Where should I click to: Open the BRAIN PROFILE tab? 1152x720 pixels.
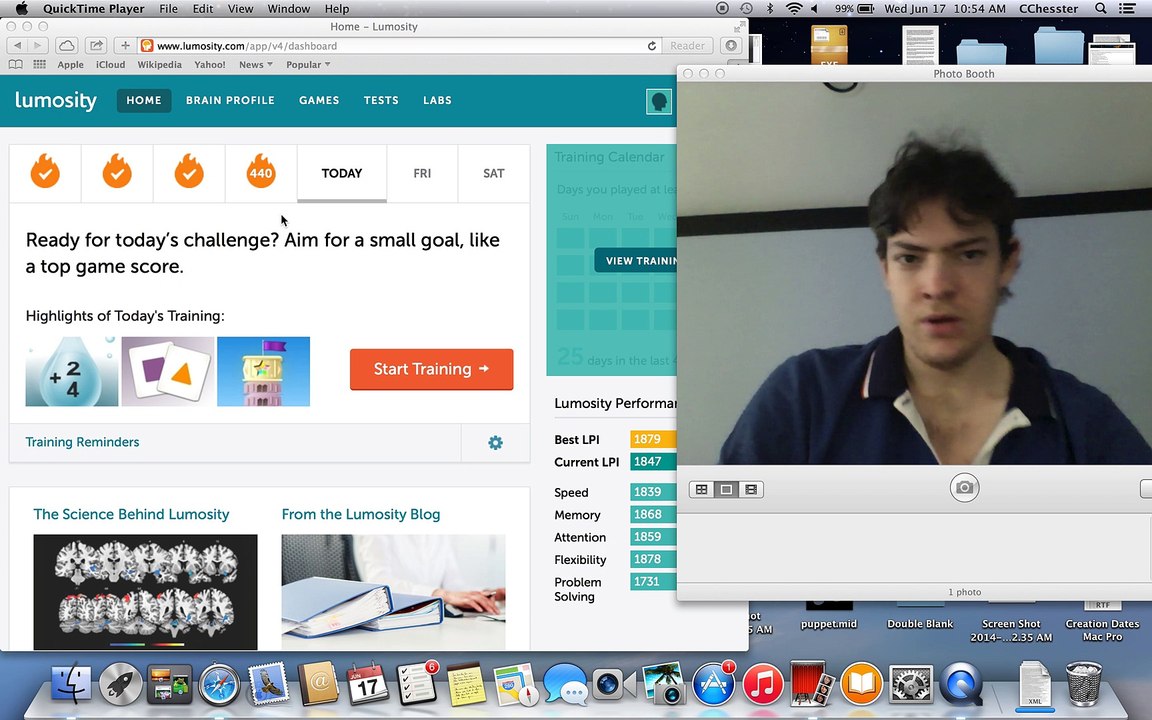pyautogui.click(x=230, y=100)
